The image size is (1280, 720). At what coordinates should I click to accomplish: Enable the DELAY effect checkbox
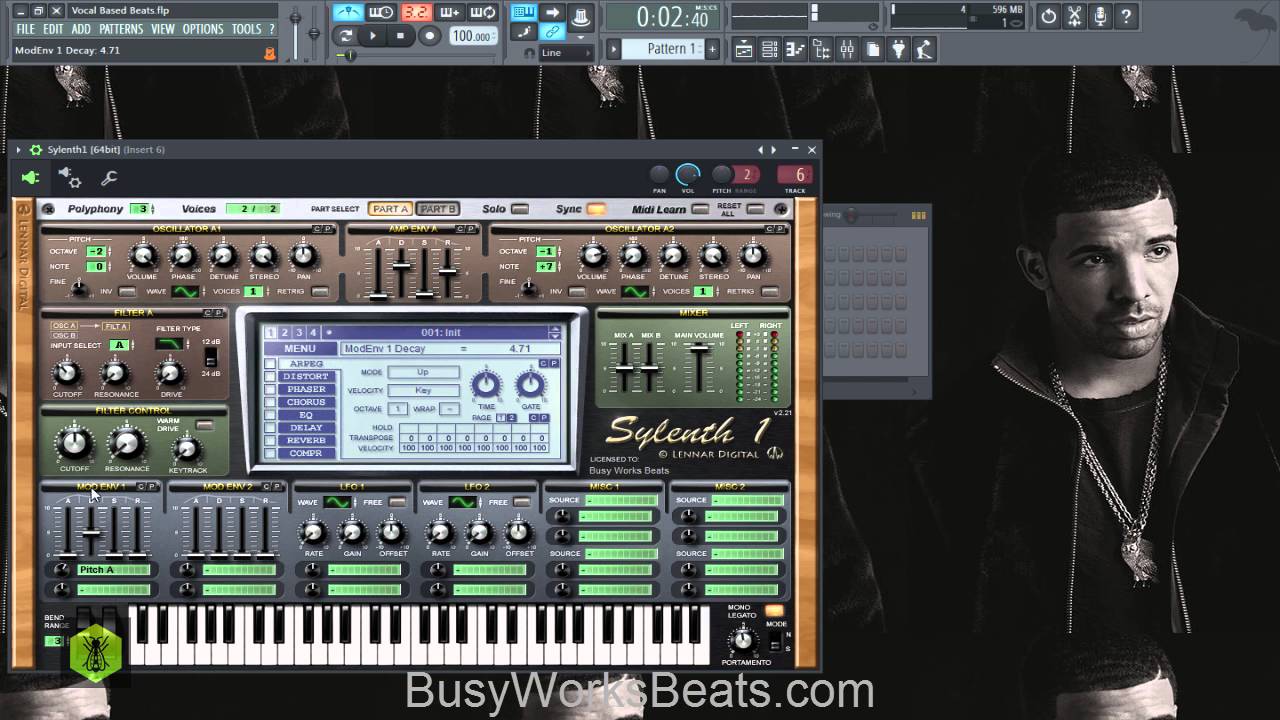click(270, 428)
